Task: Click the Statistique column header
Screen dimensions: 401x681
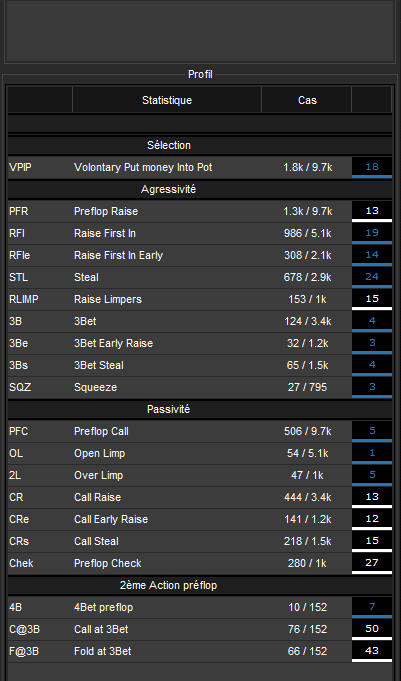Action: tap(167, 100)
